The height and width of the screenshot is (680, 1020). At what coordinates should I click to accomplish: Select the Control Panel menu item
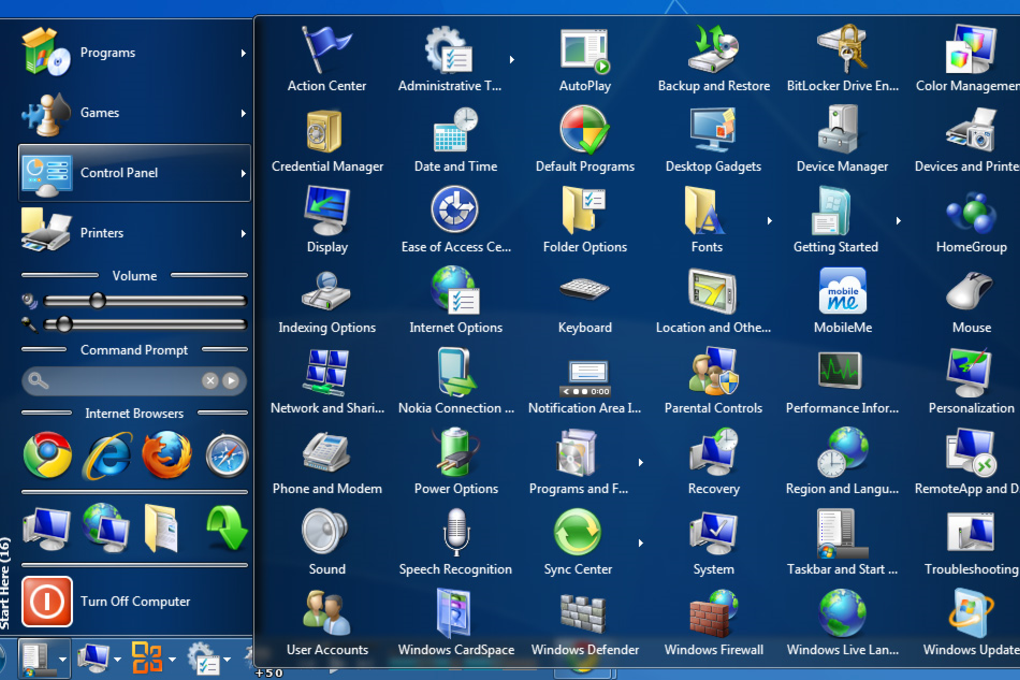pyautogui.click(x=134, y=172)
